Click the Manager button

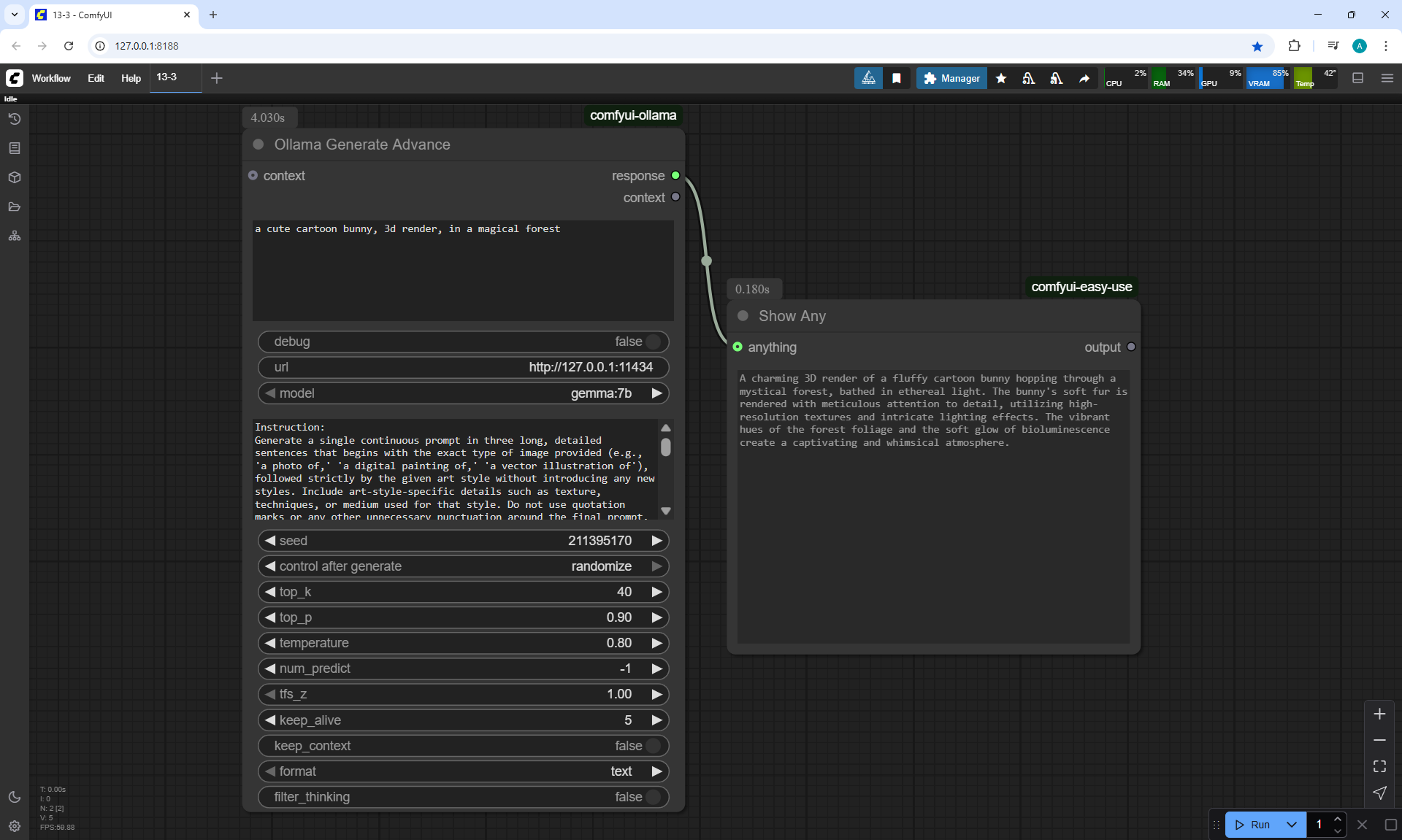point(951,78)
